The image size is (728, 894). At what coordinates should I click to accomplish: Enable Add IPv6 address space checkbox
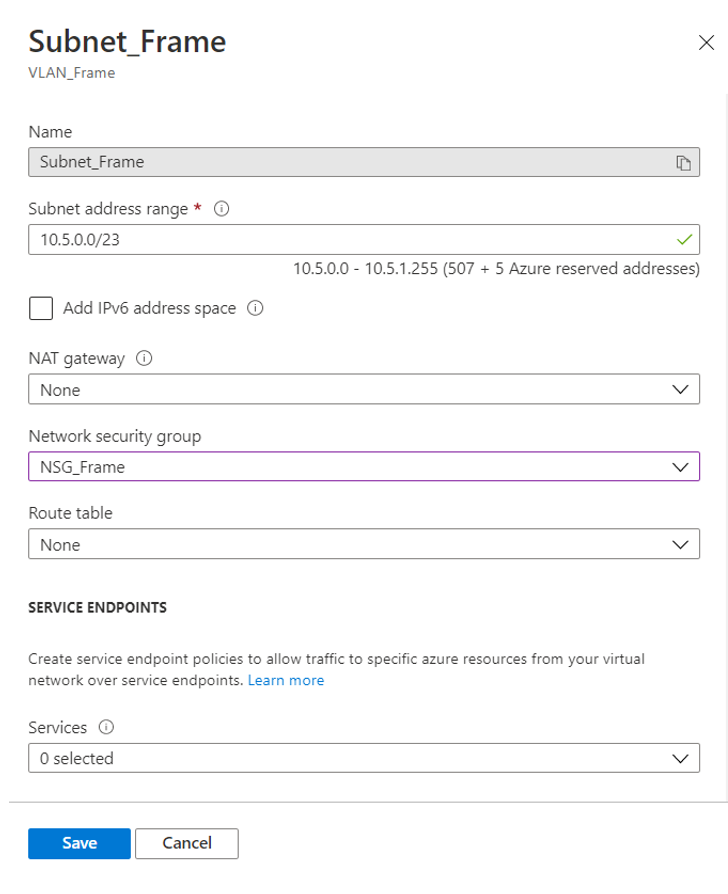[x=41, y=308]
